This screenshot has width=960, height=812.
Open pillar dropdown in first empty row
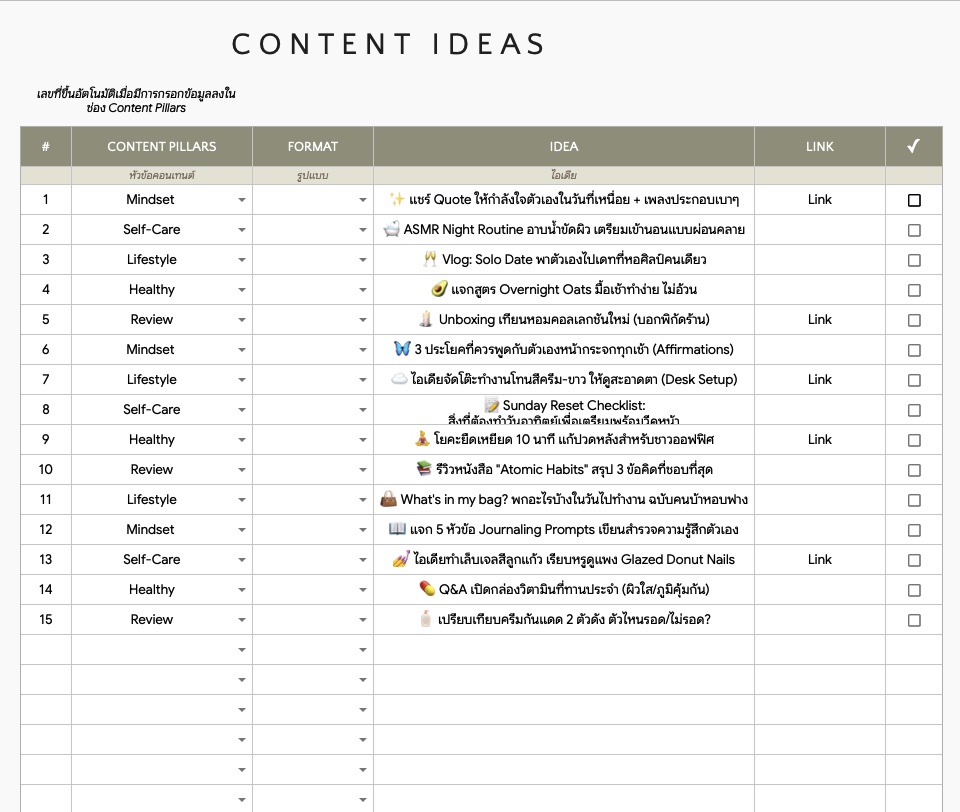242,650
